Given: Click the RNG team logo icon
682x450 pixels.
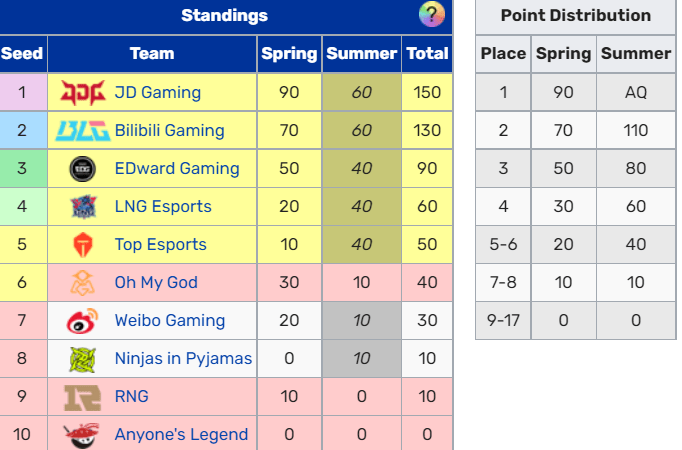Looking at the screenshot, I should tap(81, 397).
